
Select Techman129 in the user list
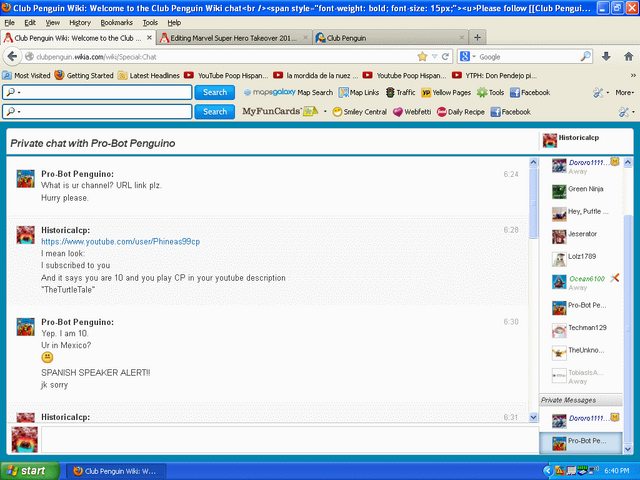coord(580,329)
